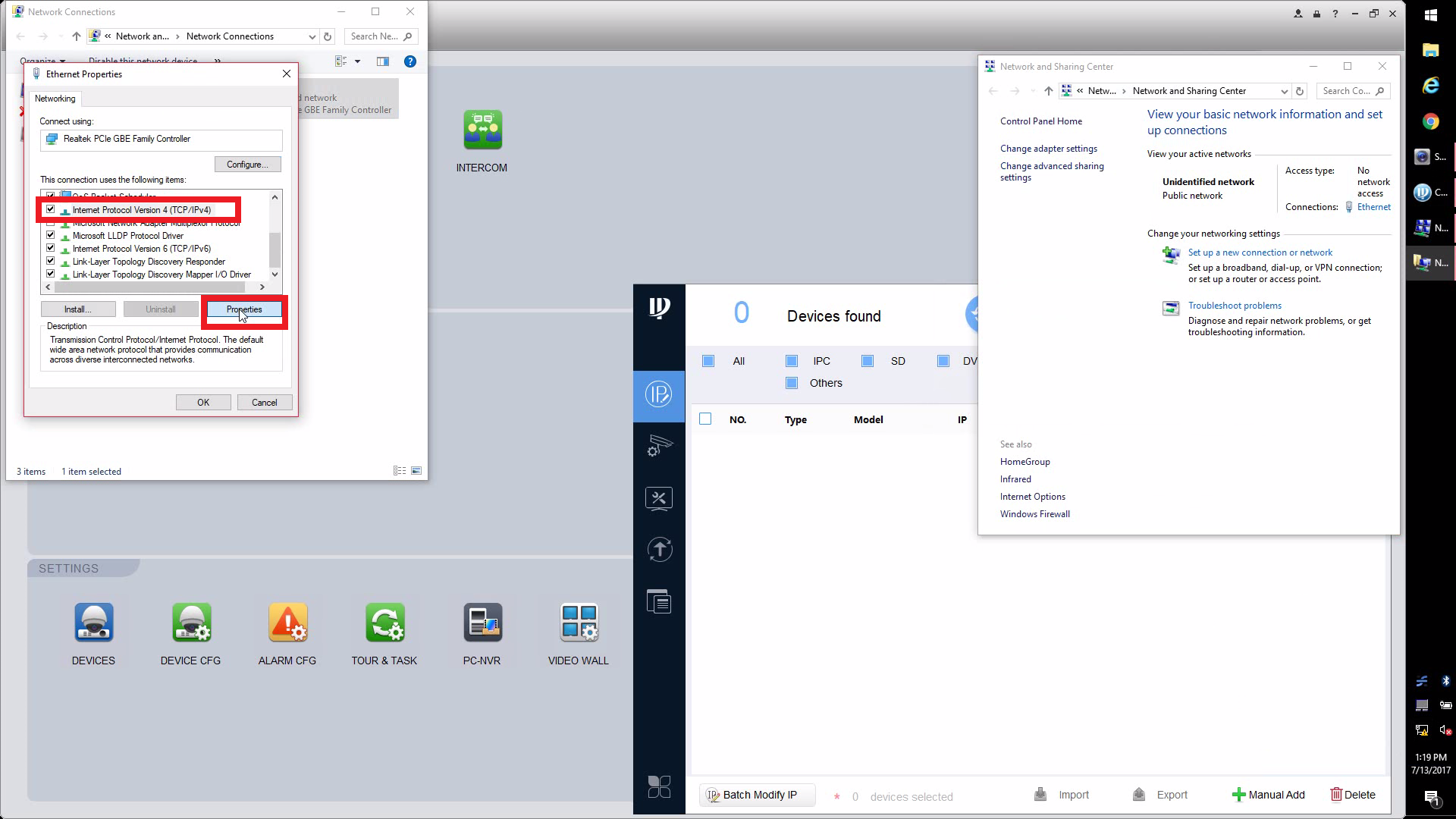Viewport: 1456px width, 819px height.
Task: Expand Network and Sharing Center address dropdown
Action: (1284, 91)
